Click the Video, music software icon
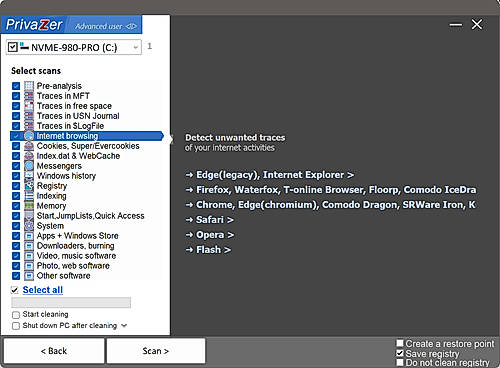 29,256
